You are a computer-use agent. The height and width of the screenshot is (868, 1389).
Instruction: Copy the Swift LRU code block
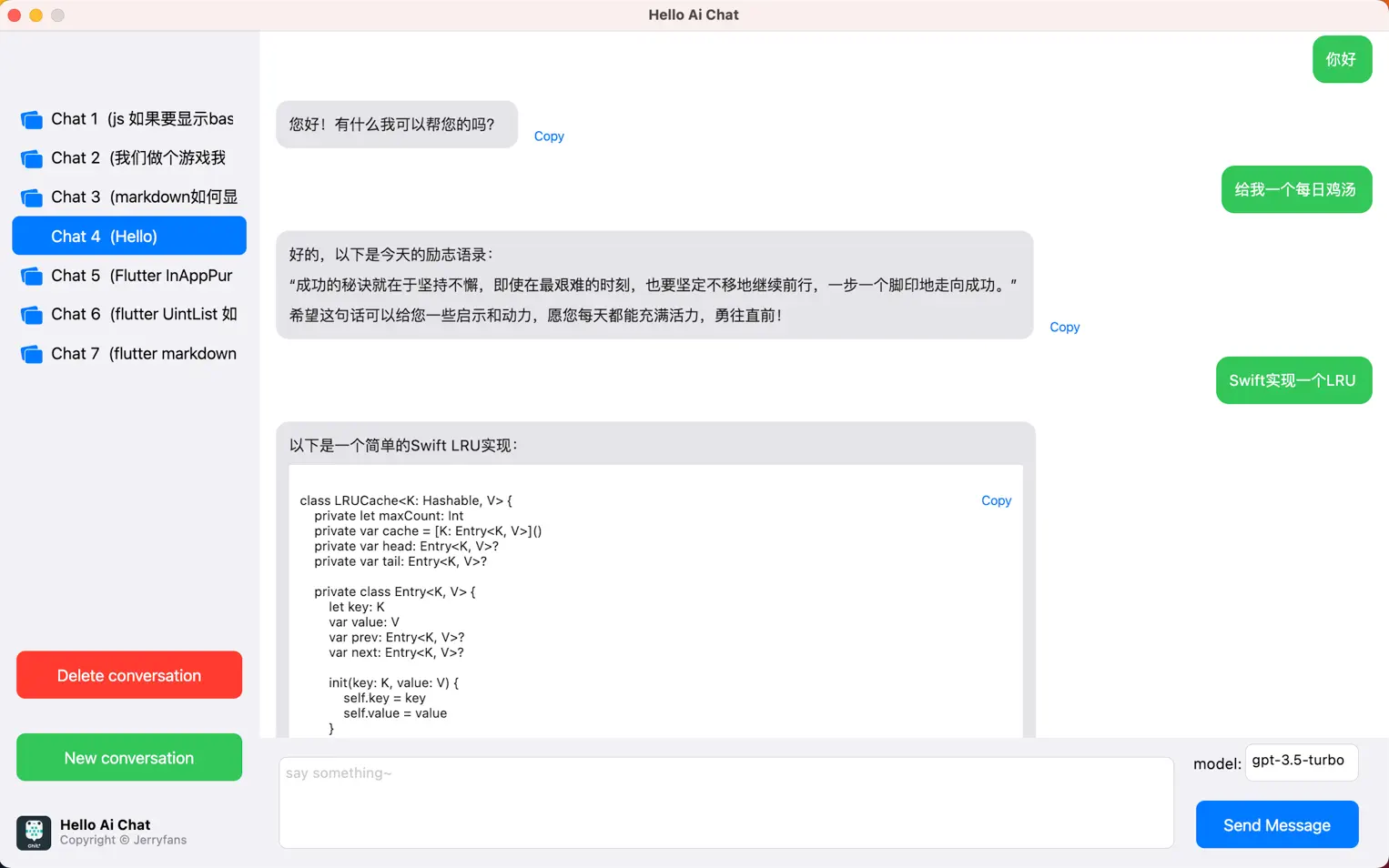pos(996,500)
